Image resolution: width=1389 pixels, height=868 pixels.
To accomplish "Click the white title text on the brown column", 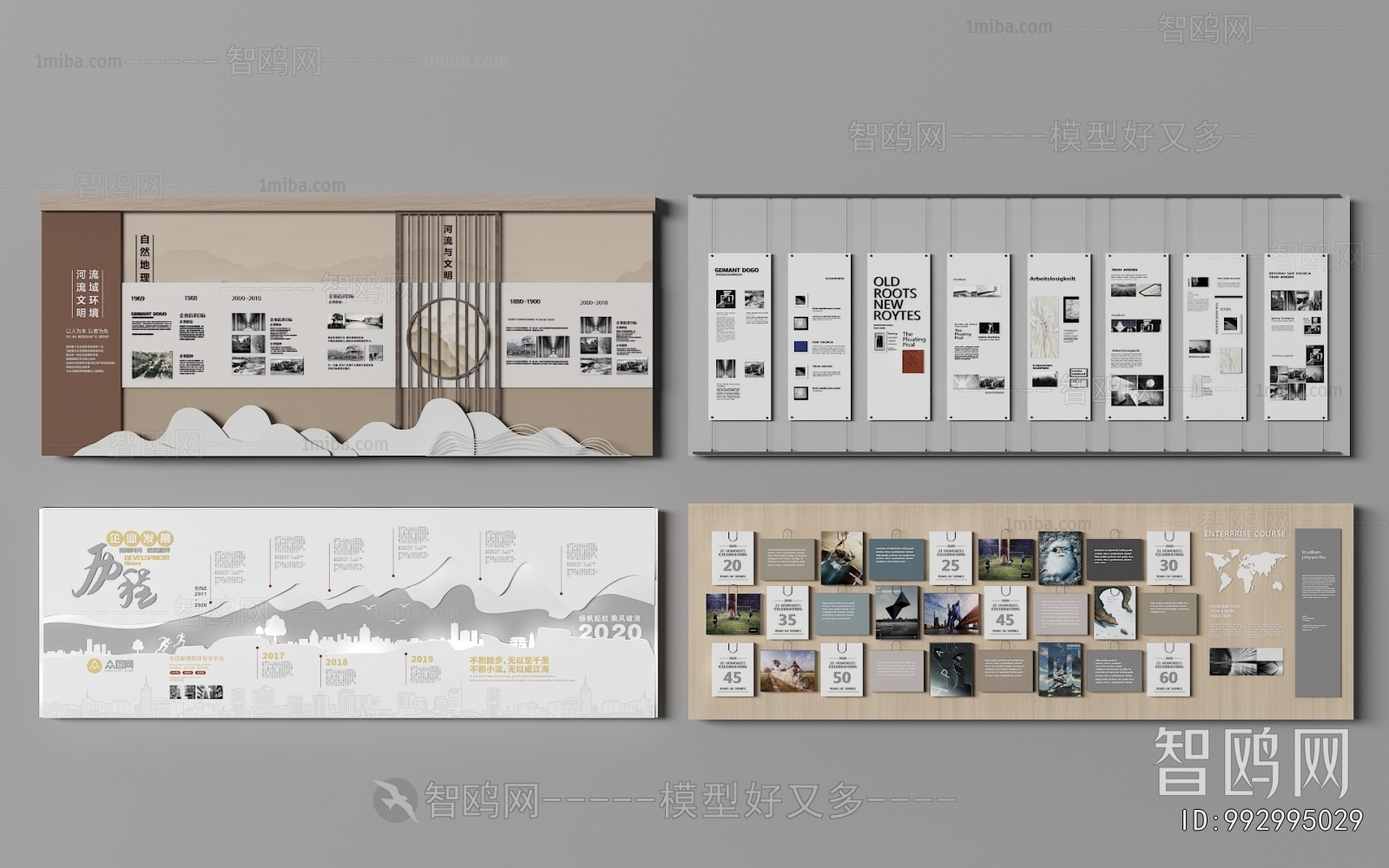I will tap(87, 293).
